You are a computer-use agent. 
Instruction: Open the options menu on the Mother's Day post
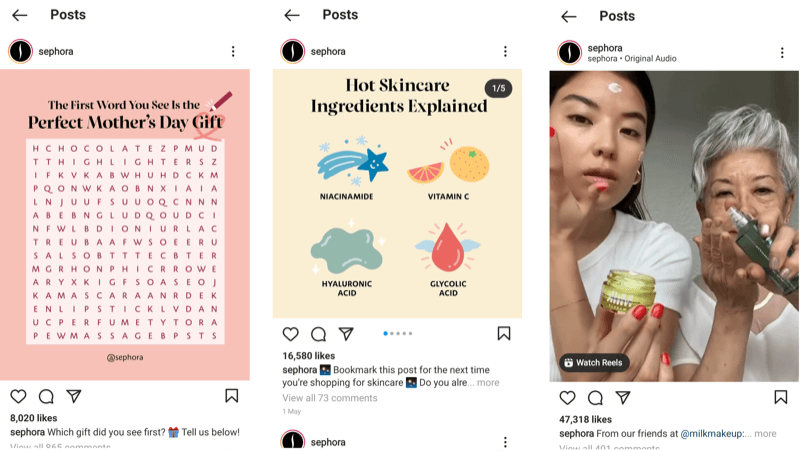pyautogui.click(x=233, y=51)
